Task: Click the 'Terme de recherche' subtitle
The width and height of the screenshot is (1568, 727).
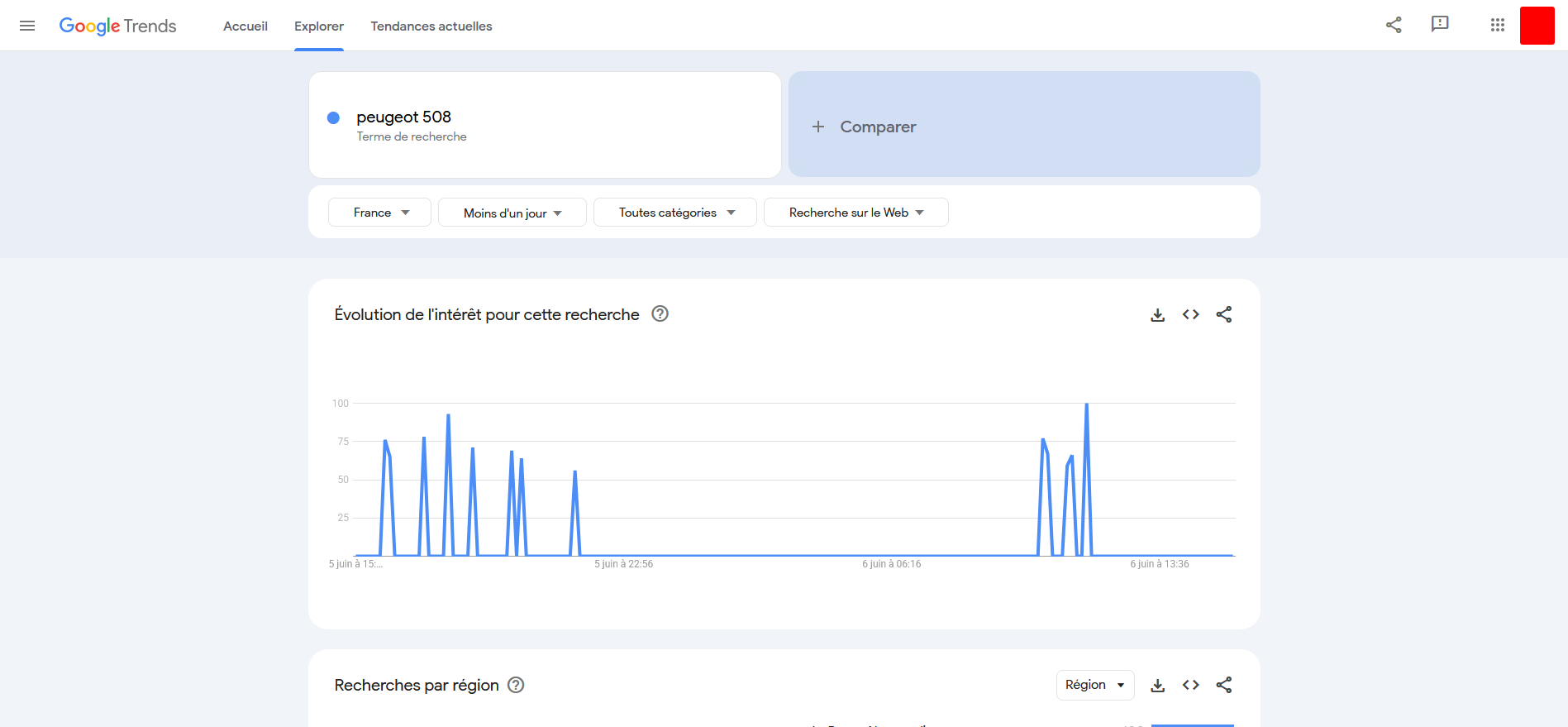Action: click(412, 136)
